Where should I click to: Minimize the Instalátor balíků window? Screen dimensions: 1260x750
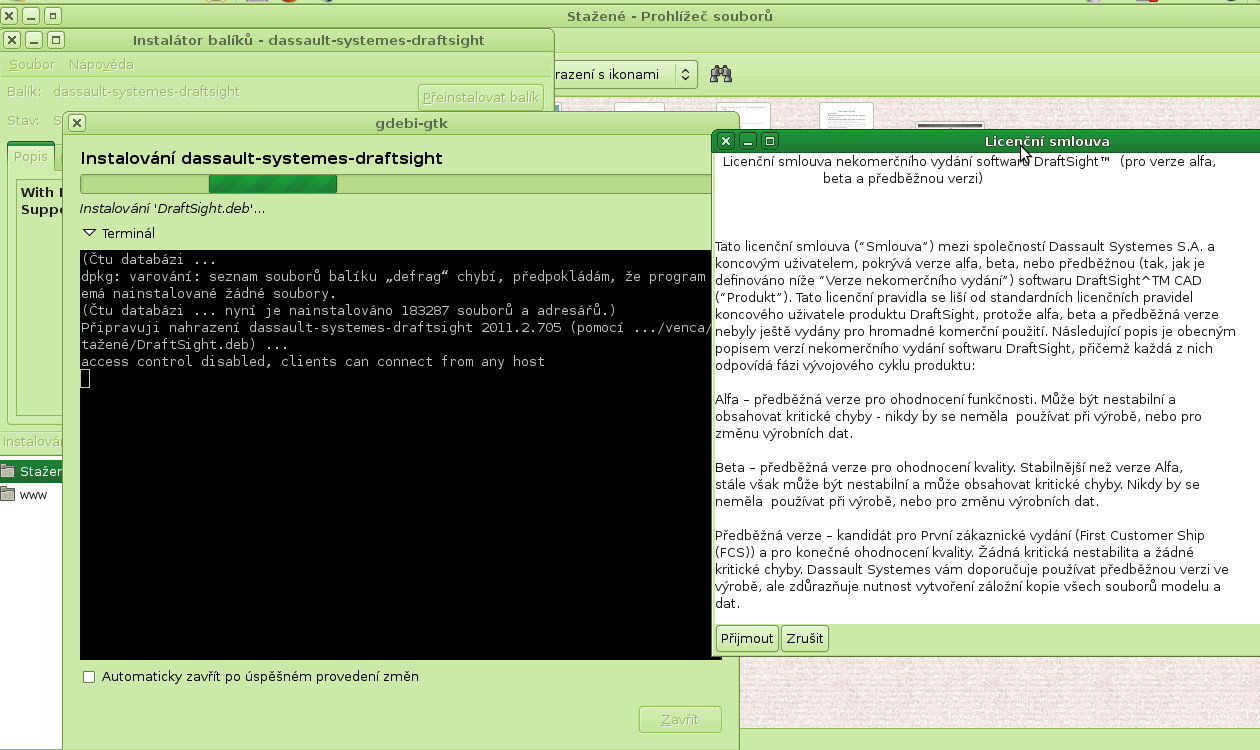(x=34, y=40)
